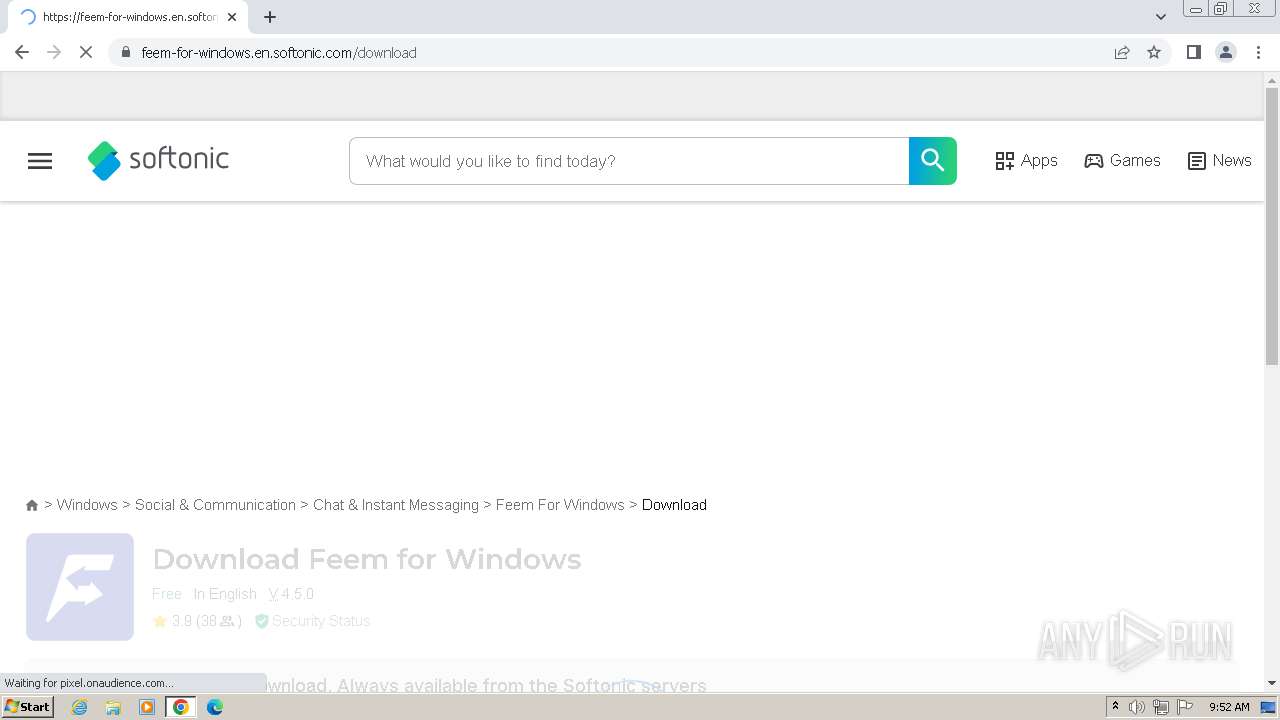This screenshot has height=720, width=1280.
Task: Open the Chrome profile icon
Action: (1225, 52)
